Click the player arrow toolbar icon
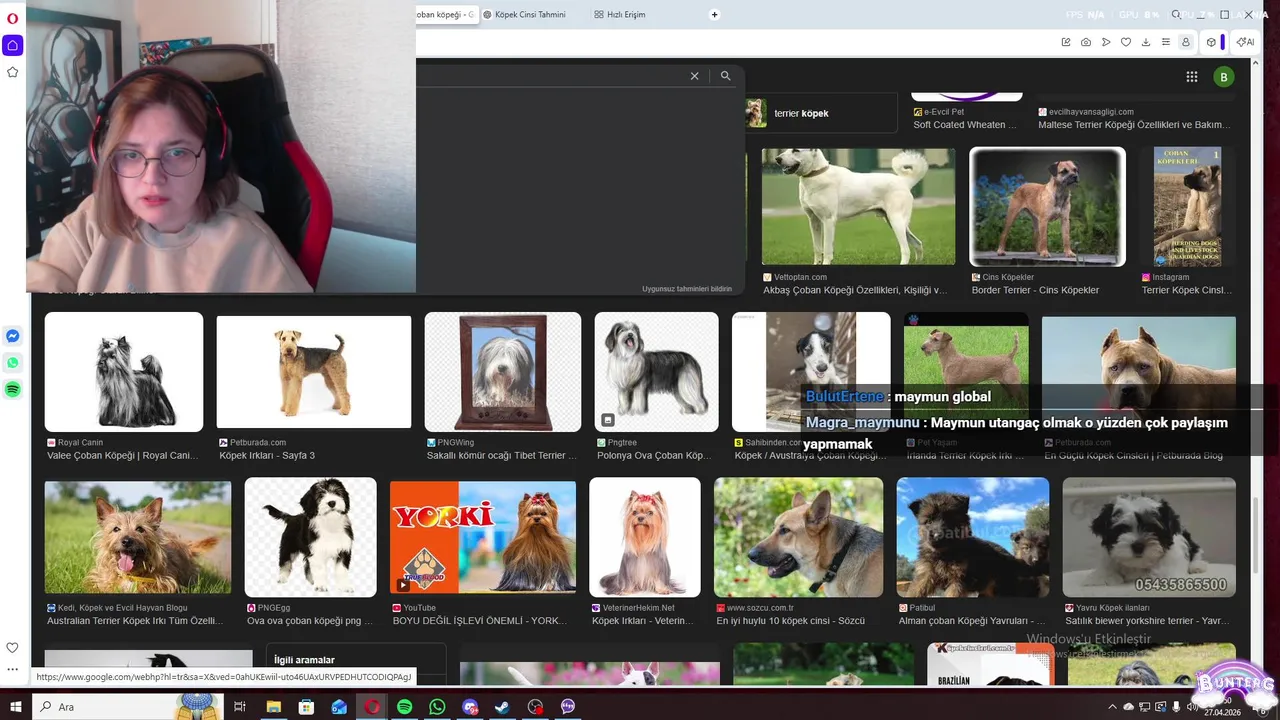This screenshot has width=1280, height=720. tap(1106, 42)
